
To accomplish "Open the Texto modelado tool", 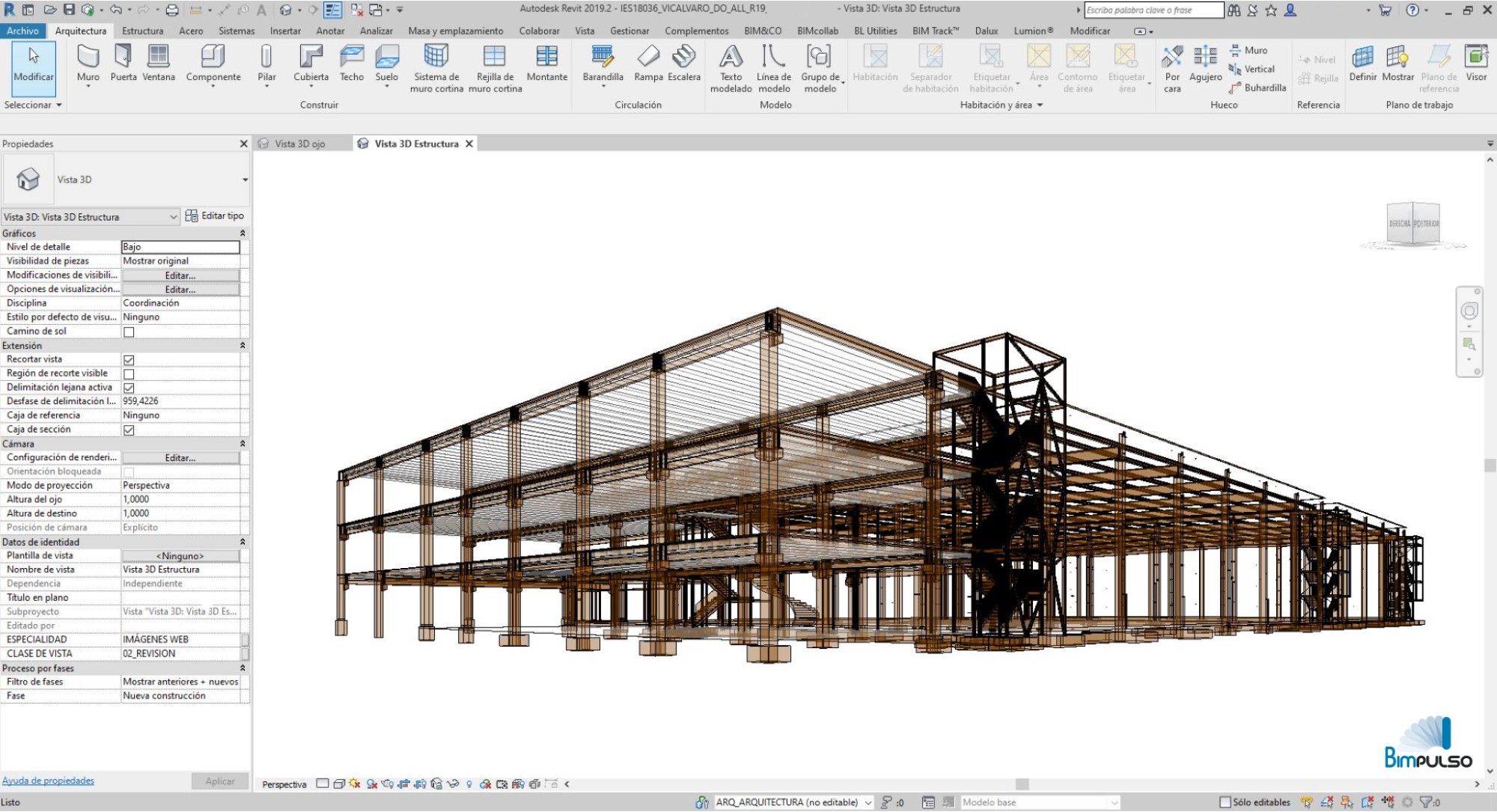I will [x=731, y=69].
